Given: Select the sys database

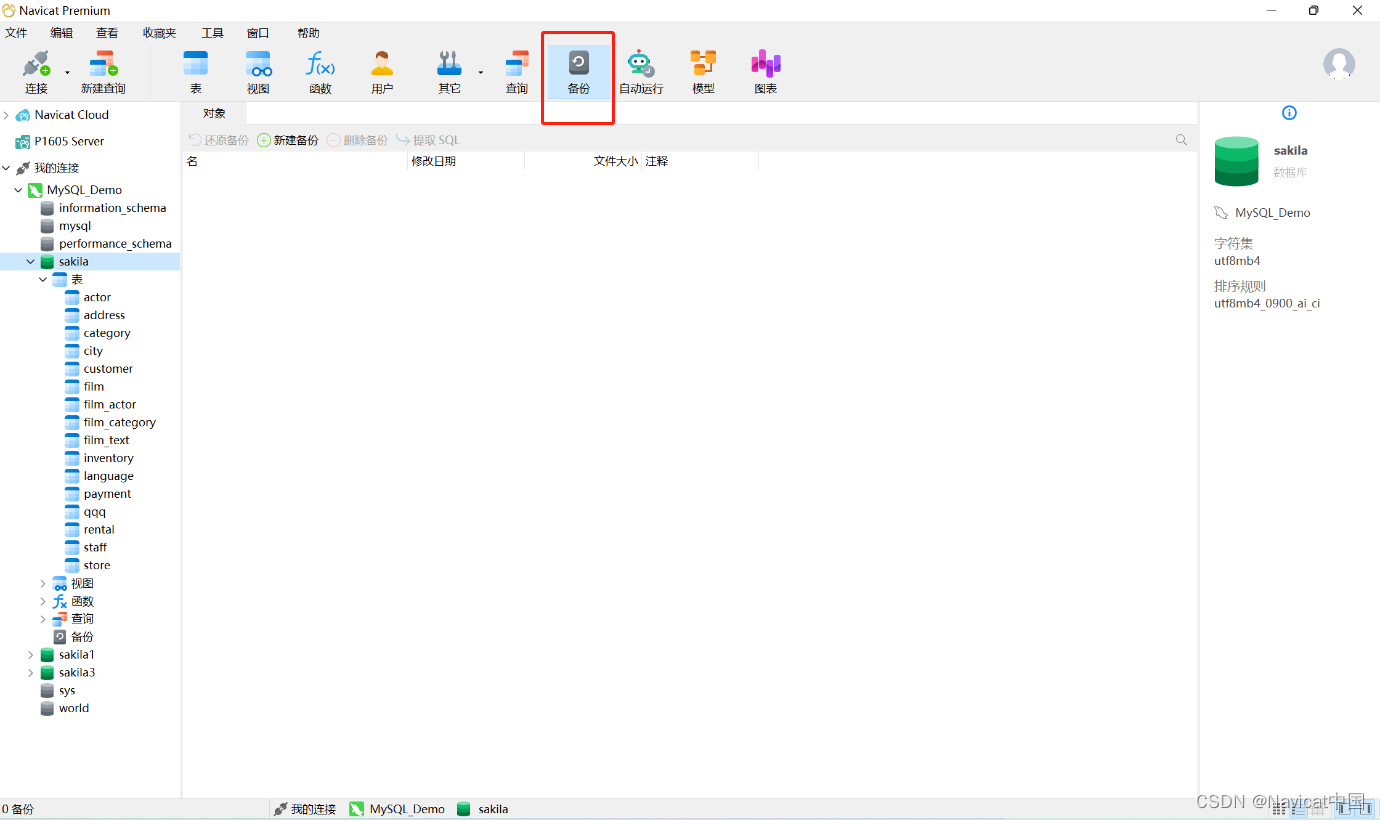Looking at the screenshot, I should click(67, 690).
